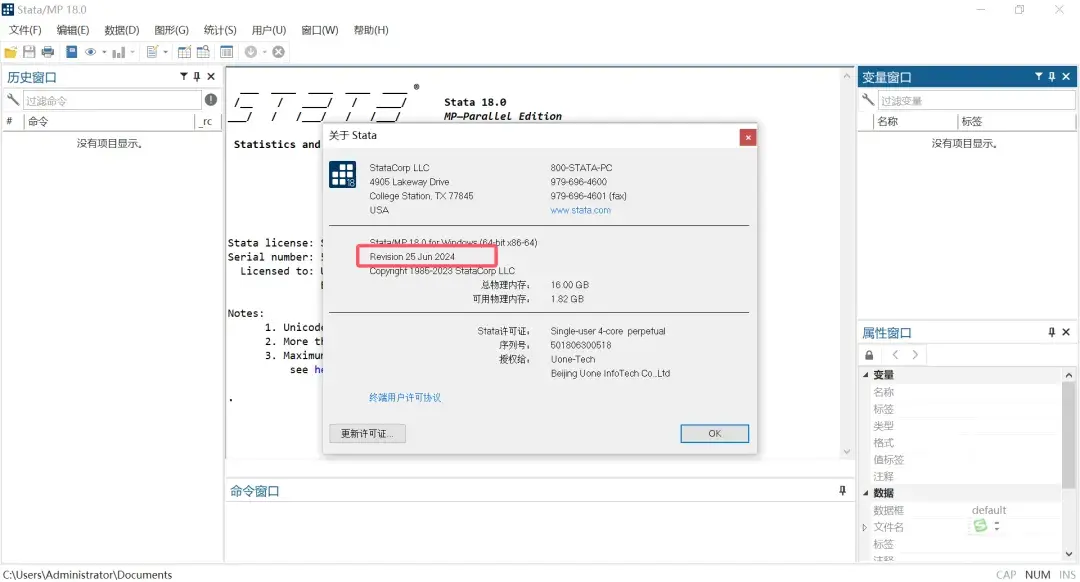Click the Results window scroll down arrow
Image resolution: width=1080 pixels, height=582 pixels.
(847, 452)
